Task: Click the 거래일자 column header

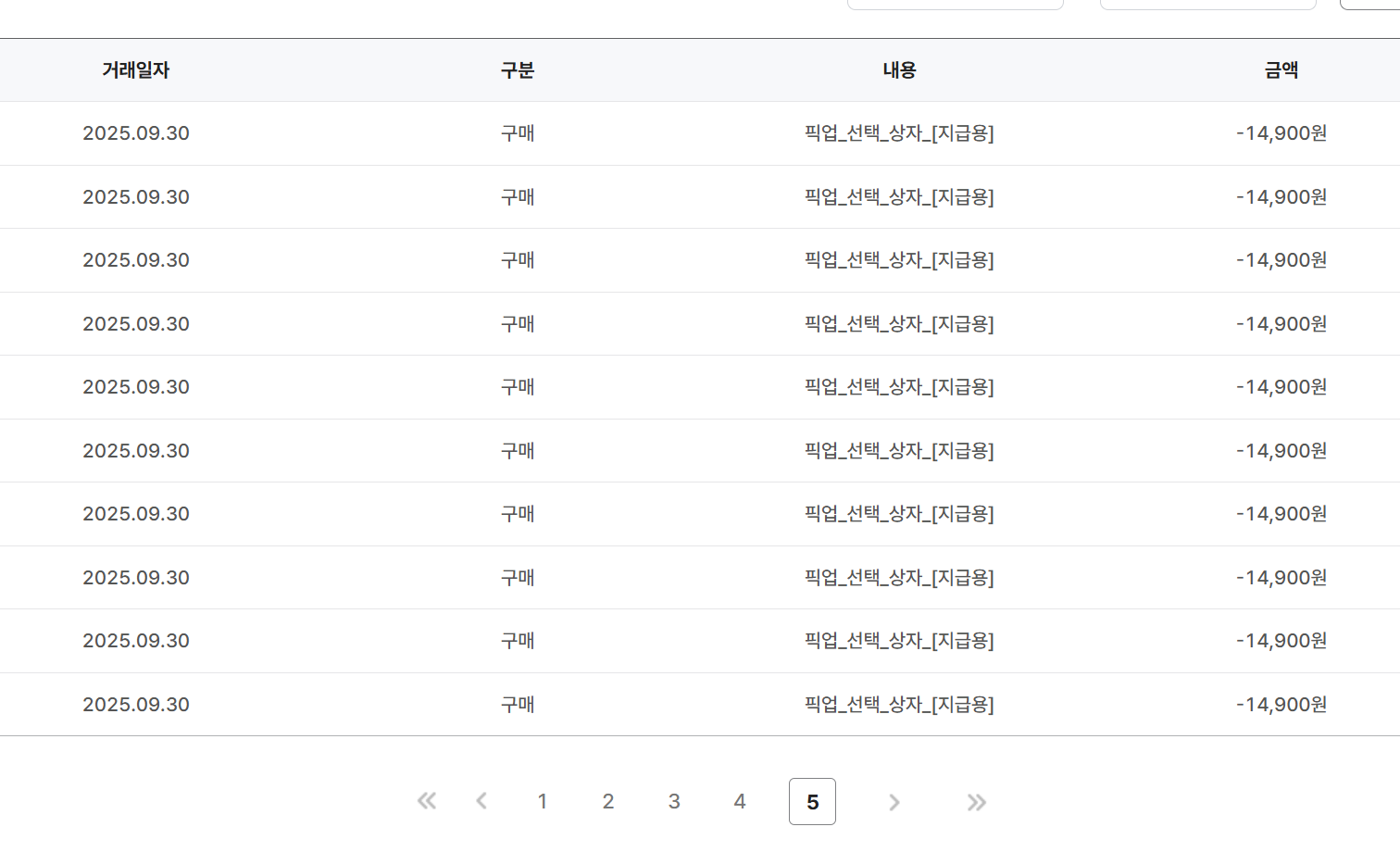Action: [x=136, y=70]
